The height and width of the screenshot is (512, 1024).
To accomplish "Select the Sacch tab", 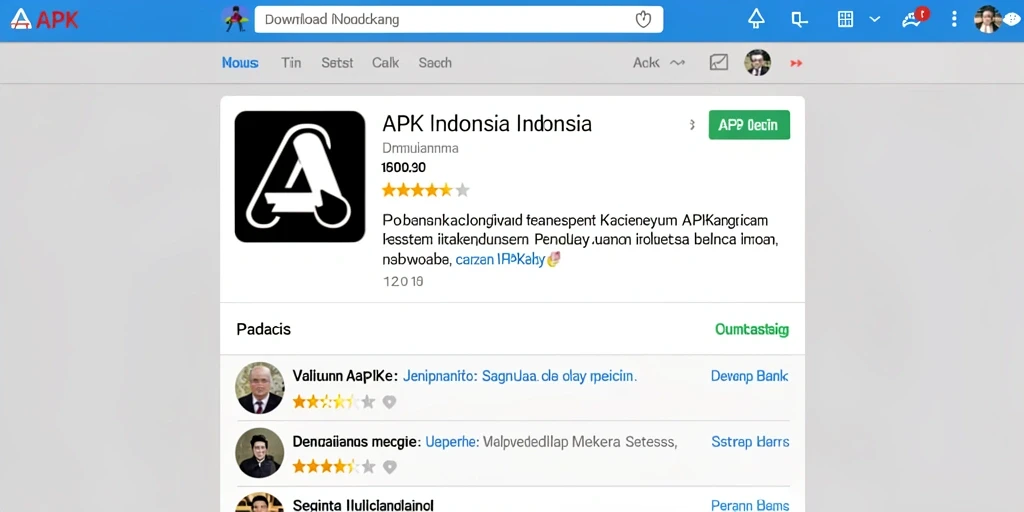I will click(x=435, y=63).
